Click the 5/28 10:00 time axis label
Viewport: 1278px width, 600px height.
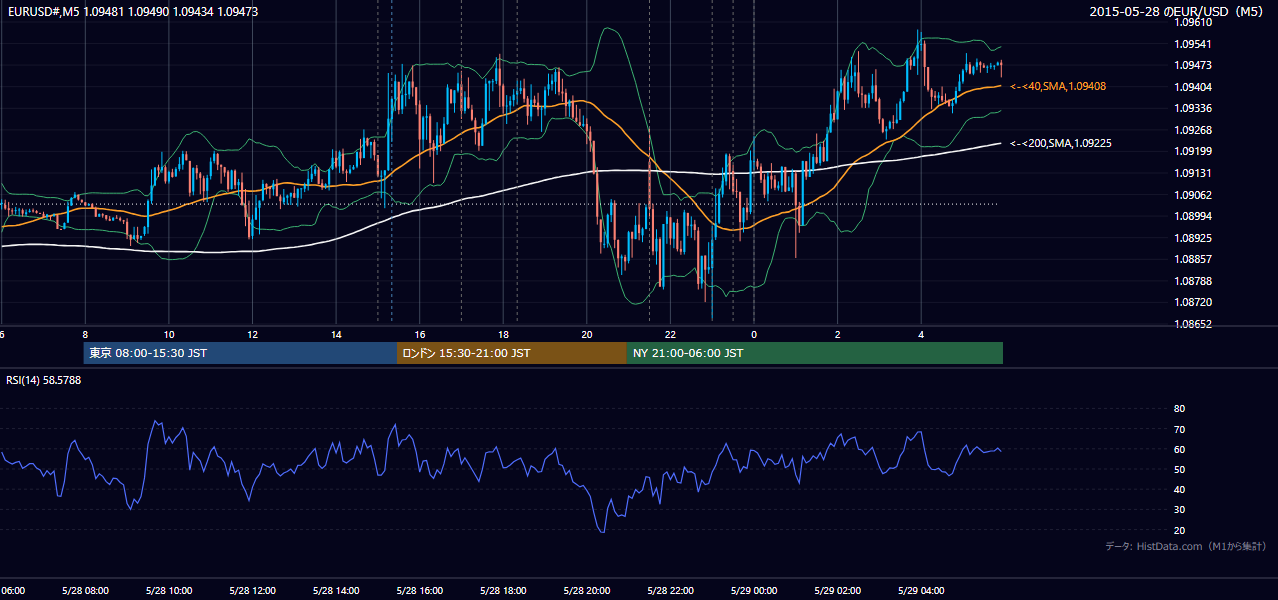pos(169,591)
